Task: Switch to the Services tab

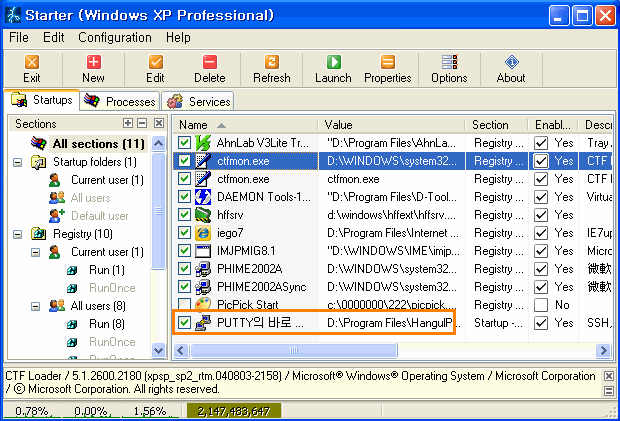Action: coord(198,102)
